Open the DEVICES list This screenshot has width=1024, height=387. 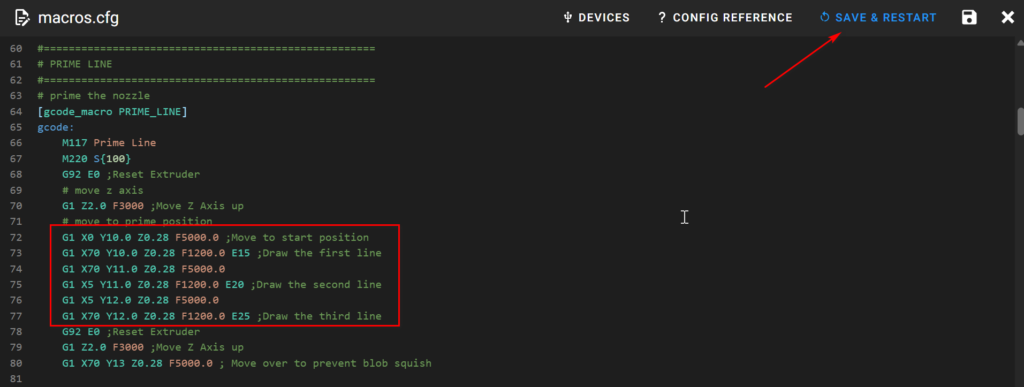596,18
